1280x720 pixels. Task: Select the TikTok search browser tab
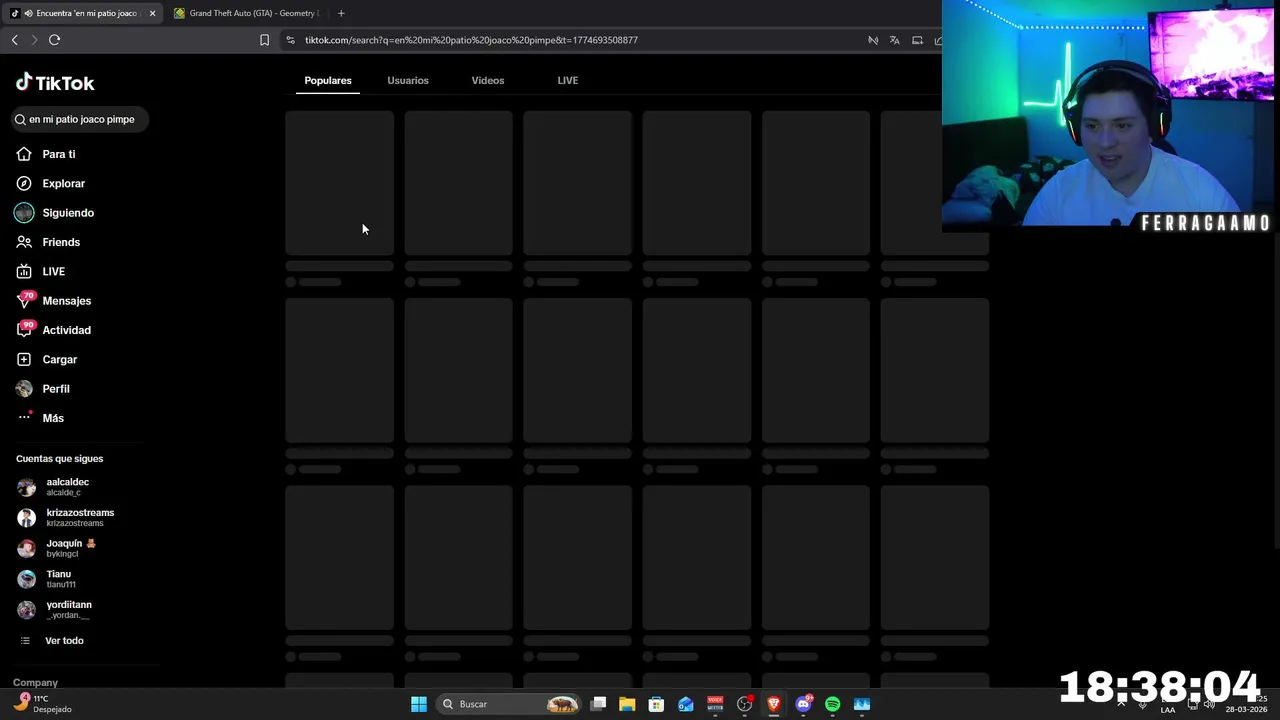[x=84, y=13]
